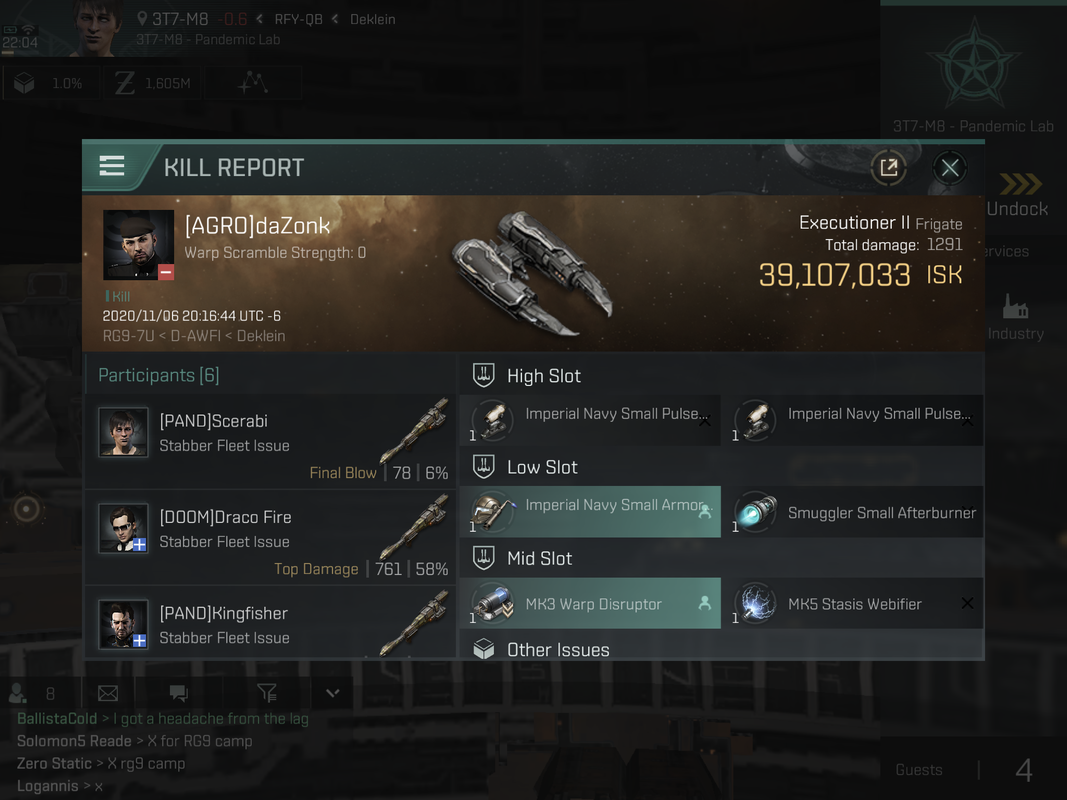Expand the chat panel chevron

(x=332, y=693)
